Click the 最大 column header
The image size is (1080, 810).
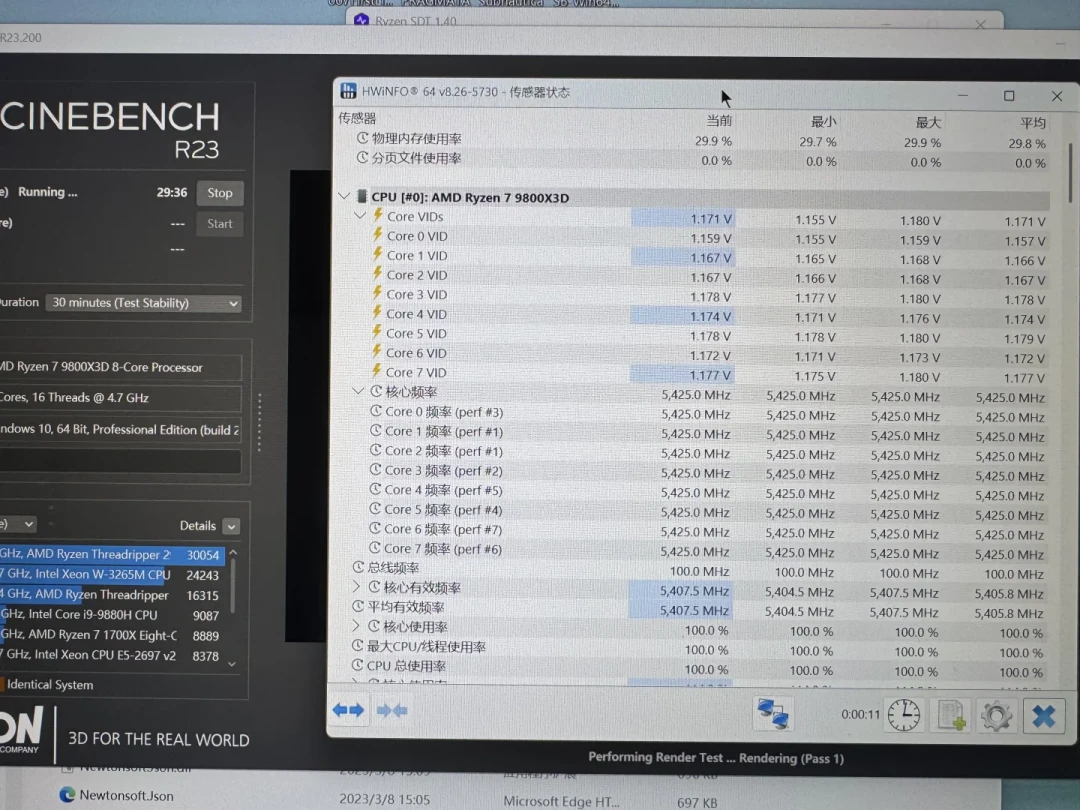[x=928, y=123]
